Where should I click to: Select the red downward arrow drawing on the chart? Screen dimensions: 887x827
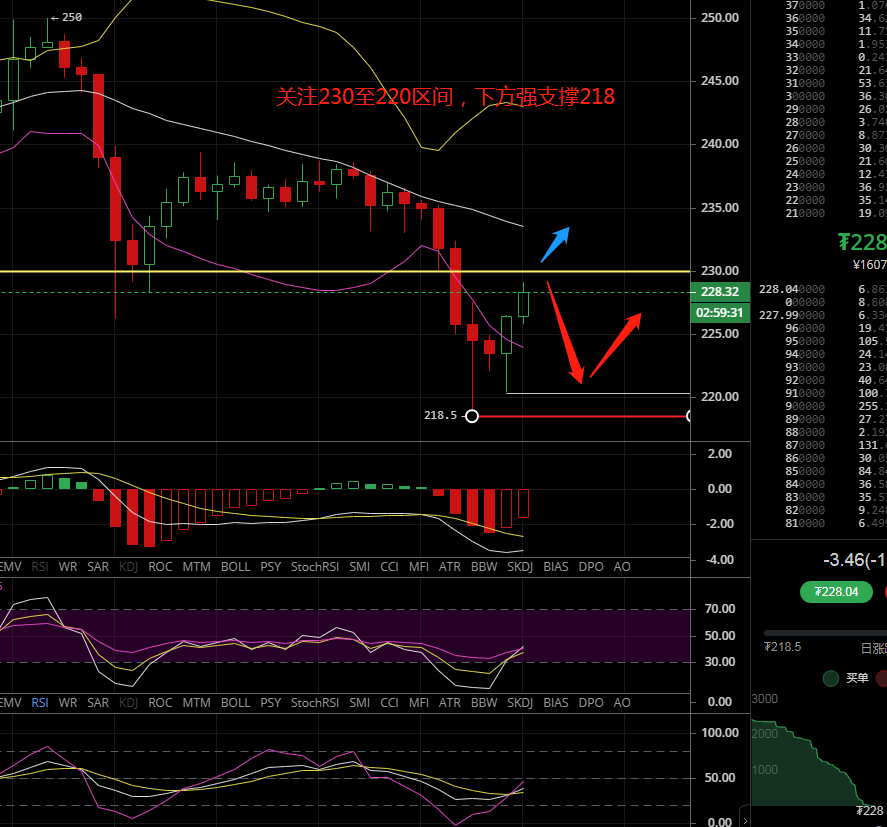(x=565, y=335)
